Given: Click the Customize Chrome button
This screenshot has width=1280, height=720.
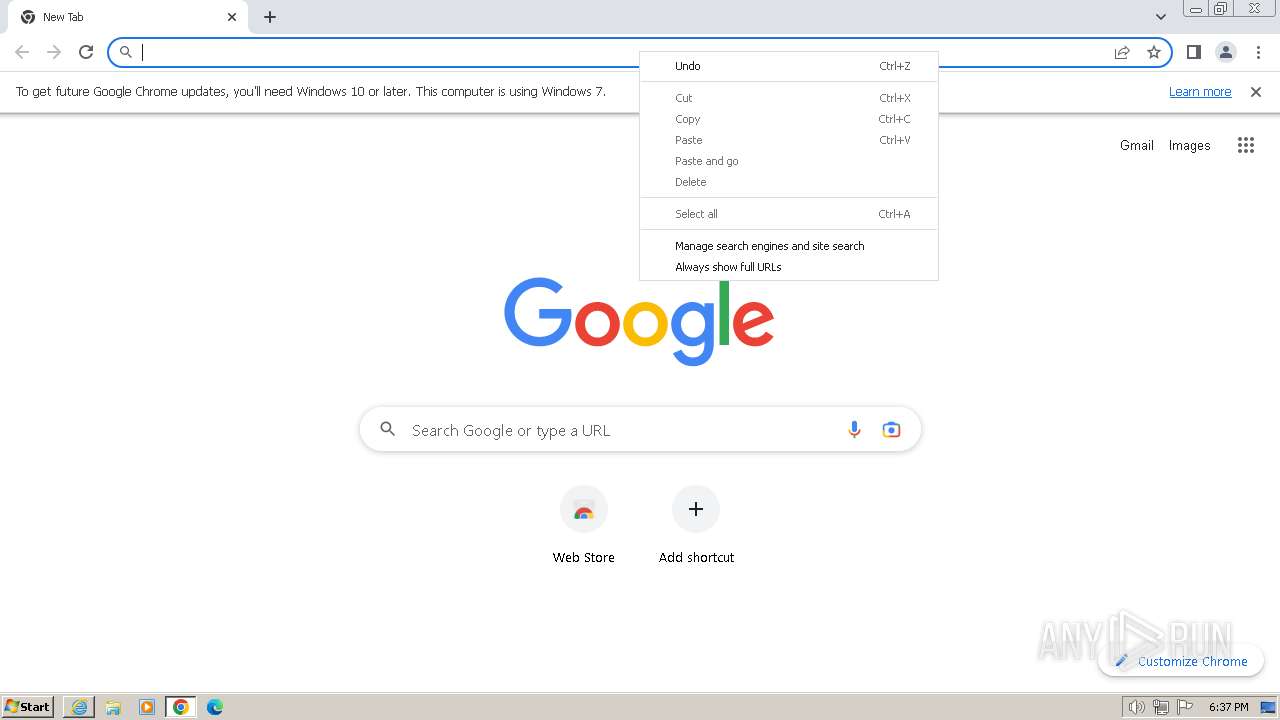Looking at the screenshot, I should click(x=1181, y=661).
